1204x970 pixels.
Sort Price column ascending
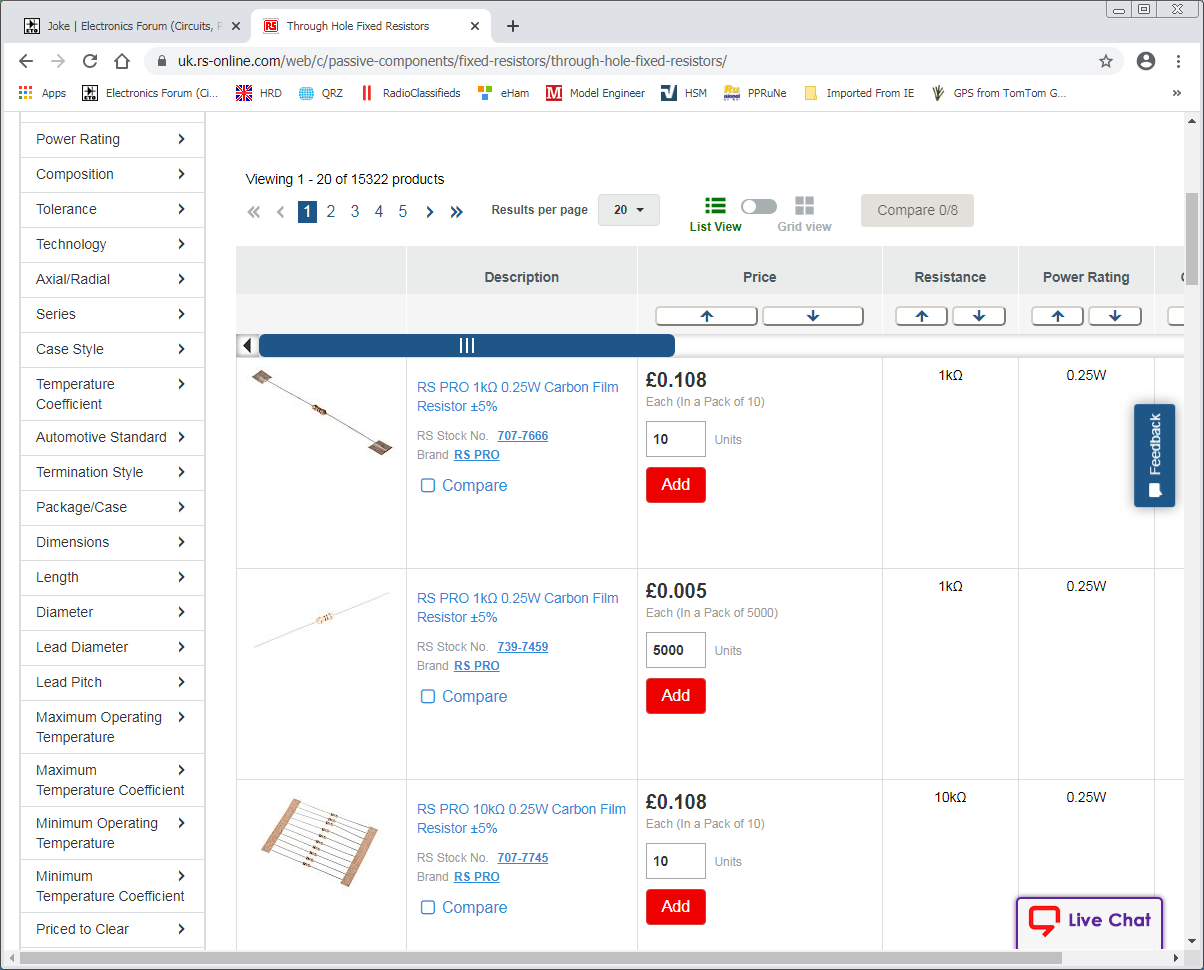(706, 316)
